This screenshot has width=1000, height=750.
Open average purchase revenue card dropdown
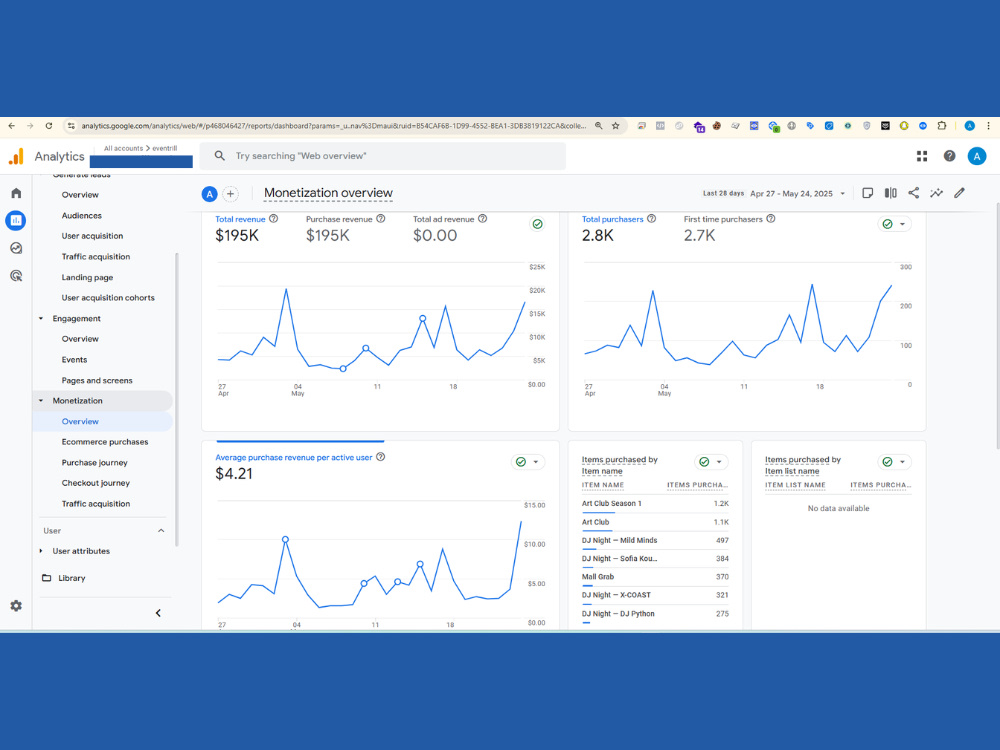pyautogui.click(x=527, y=462)
